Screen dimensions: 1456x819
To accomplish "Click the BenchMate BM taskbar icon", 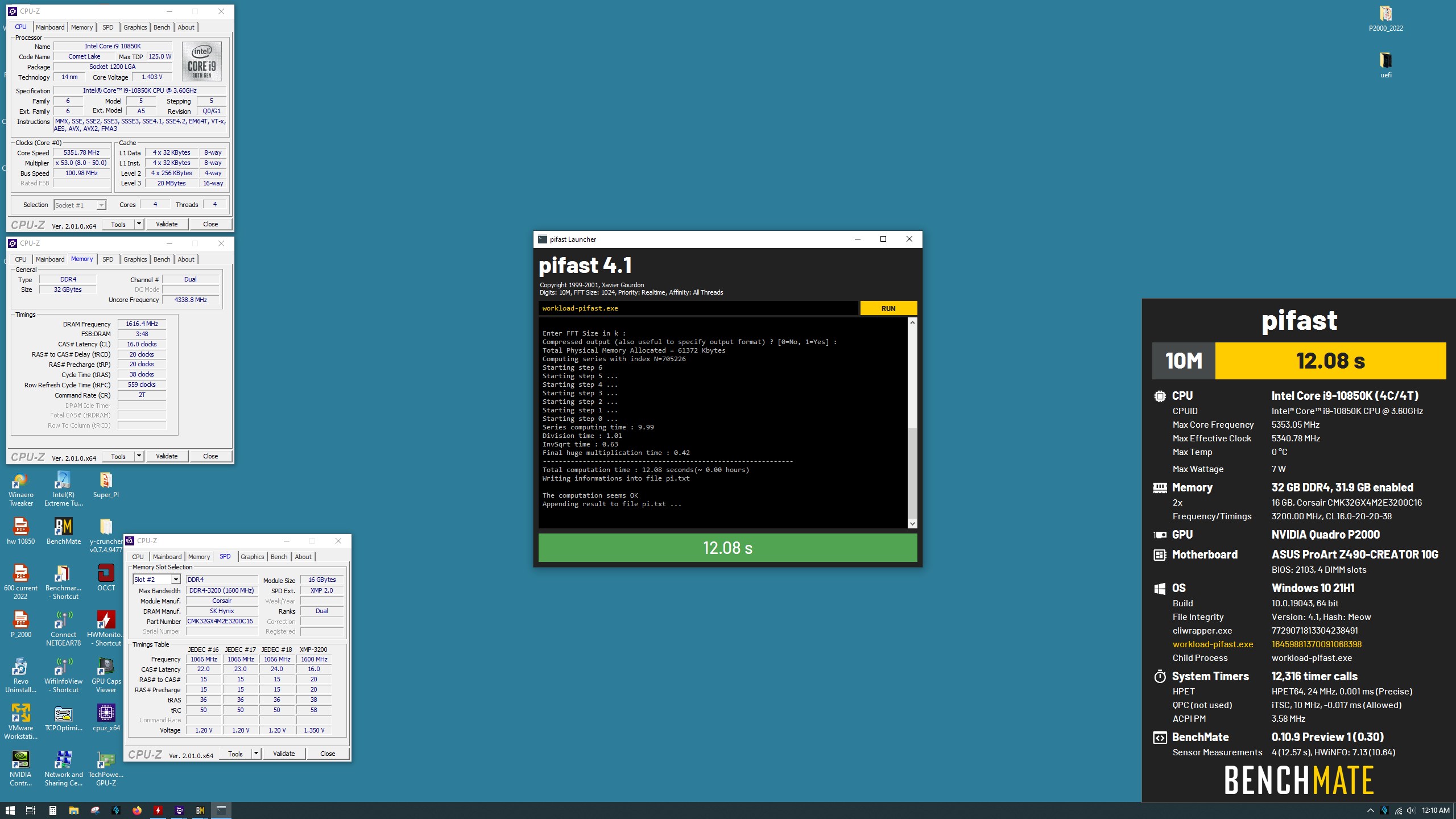I will point(200,810).
